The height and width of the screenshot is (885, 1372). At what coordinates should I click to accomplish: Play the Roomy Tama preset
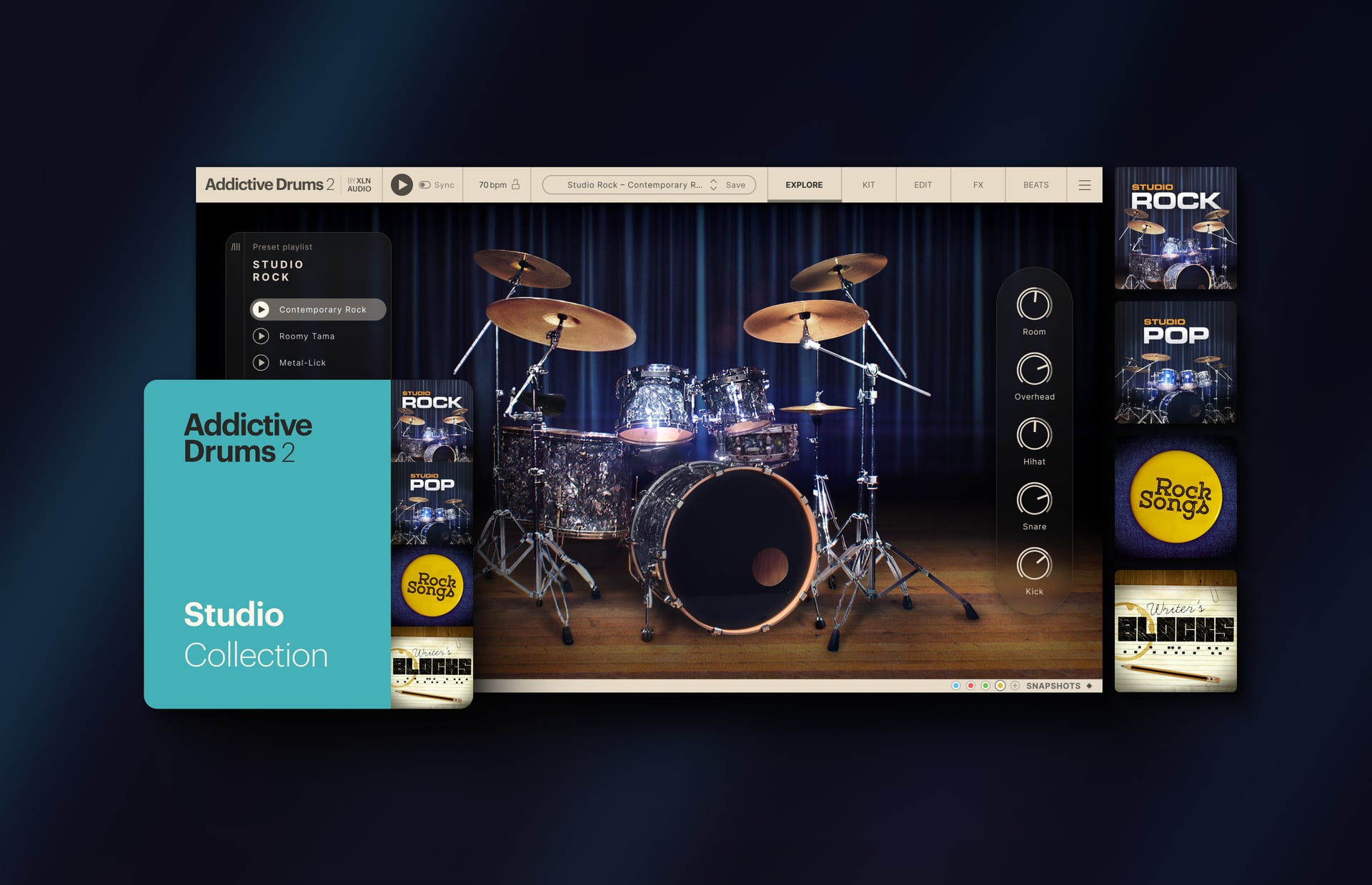[262, 336]
